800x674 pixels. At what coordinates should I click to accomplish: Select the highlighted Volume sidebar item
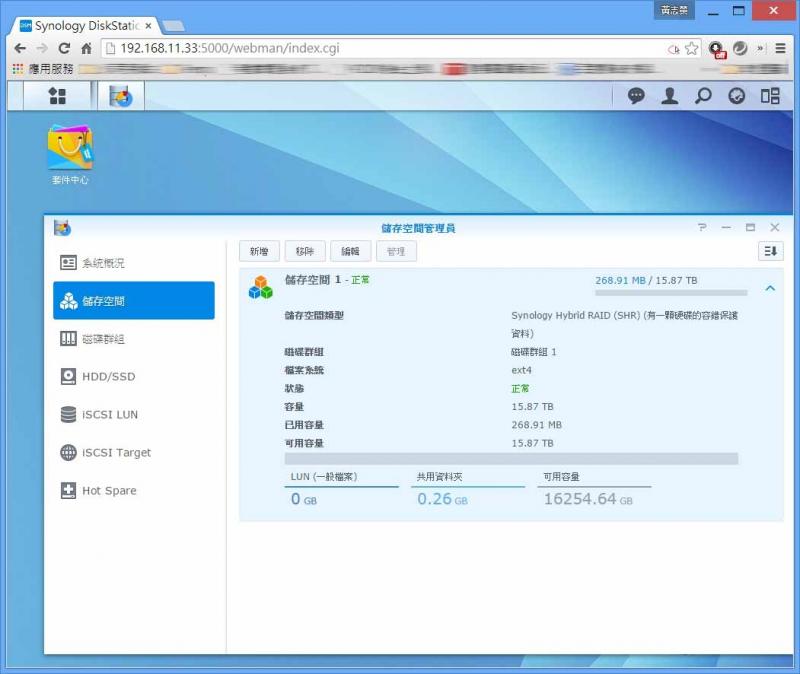coord(134,301)
